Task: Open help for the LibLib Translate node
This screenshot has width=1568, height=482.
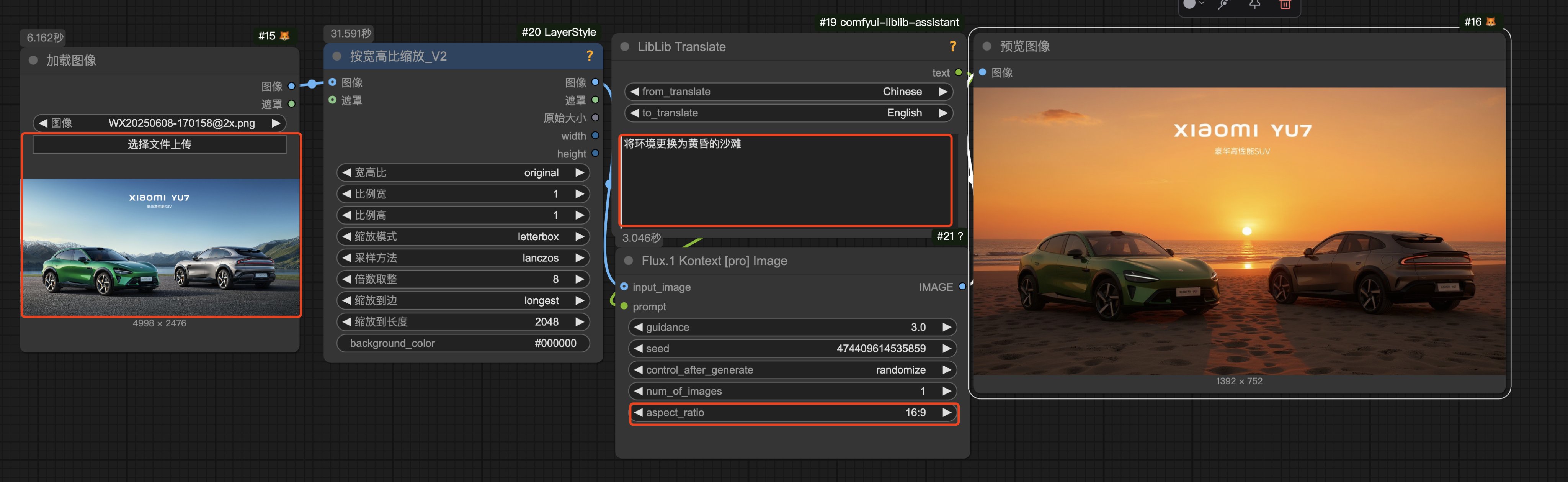Action: click(952, 46)
